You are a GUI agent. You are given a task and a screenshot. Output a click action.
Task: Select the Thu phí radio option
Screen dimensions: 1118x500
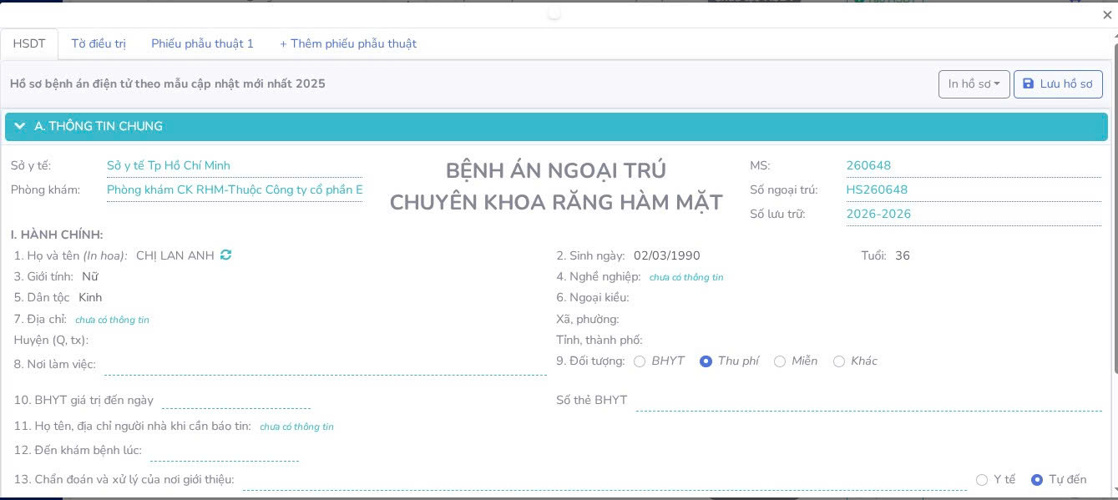[x=706, y=361]
